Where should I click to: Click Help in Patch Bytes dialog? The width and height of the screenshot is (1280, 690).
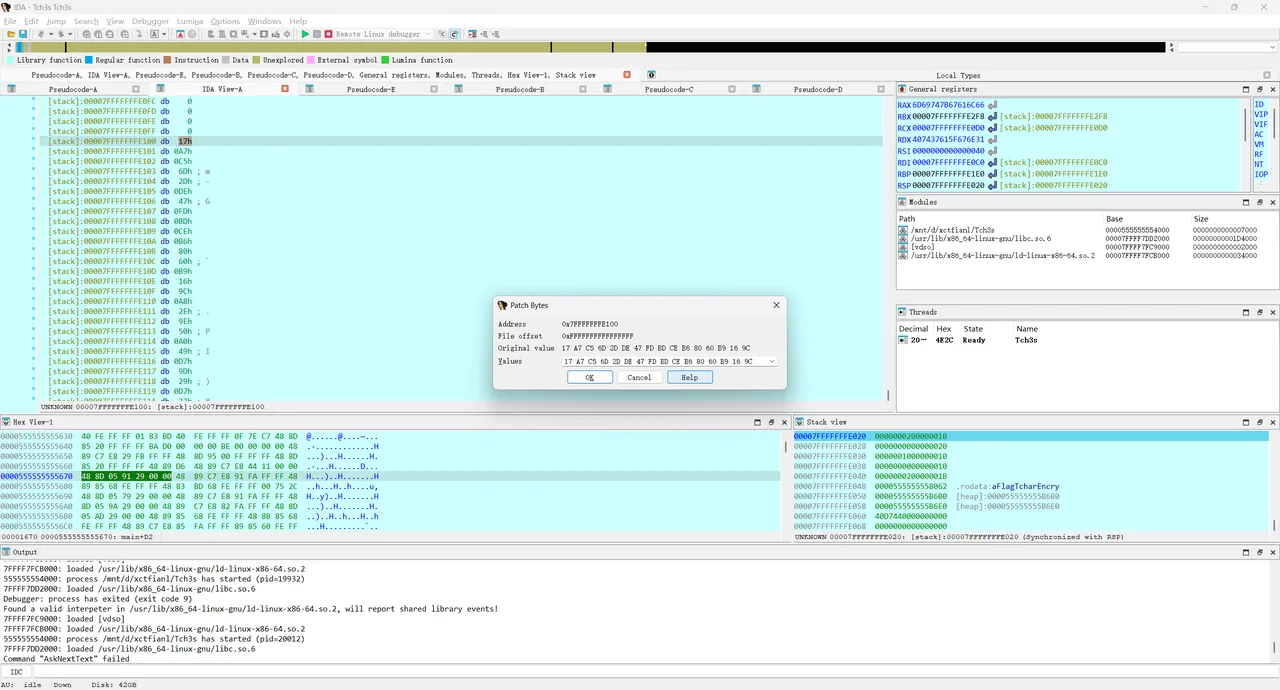coord(689,377)
